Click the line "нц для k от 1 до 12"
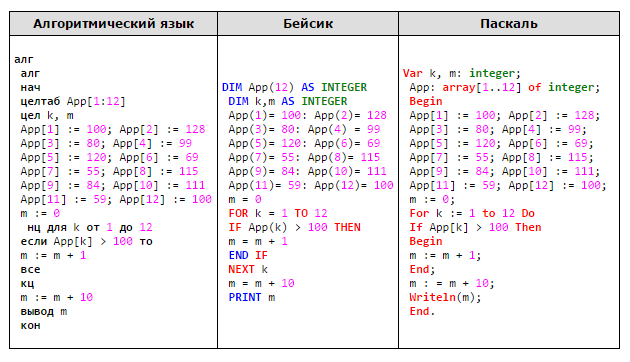This screenshot has width=630, height=362. pos(90,227)
